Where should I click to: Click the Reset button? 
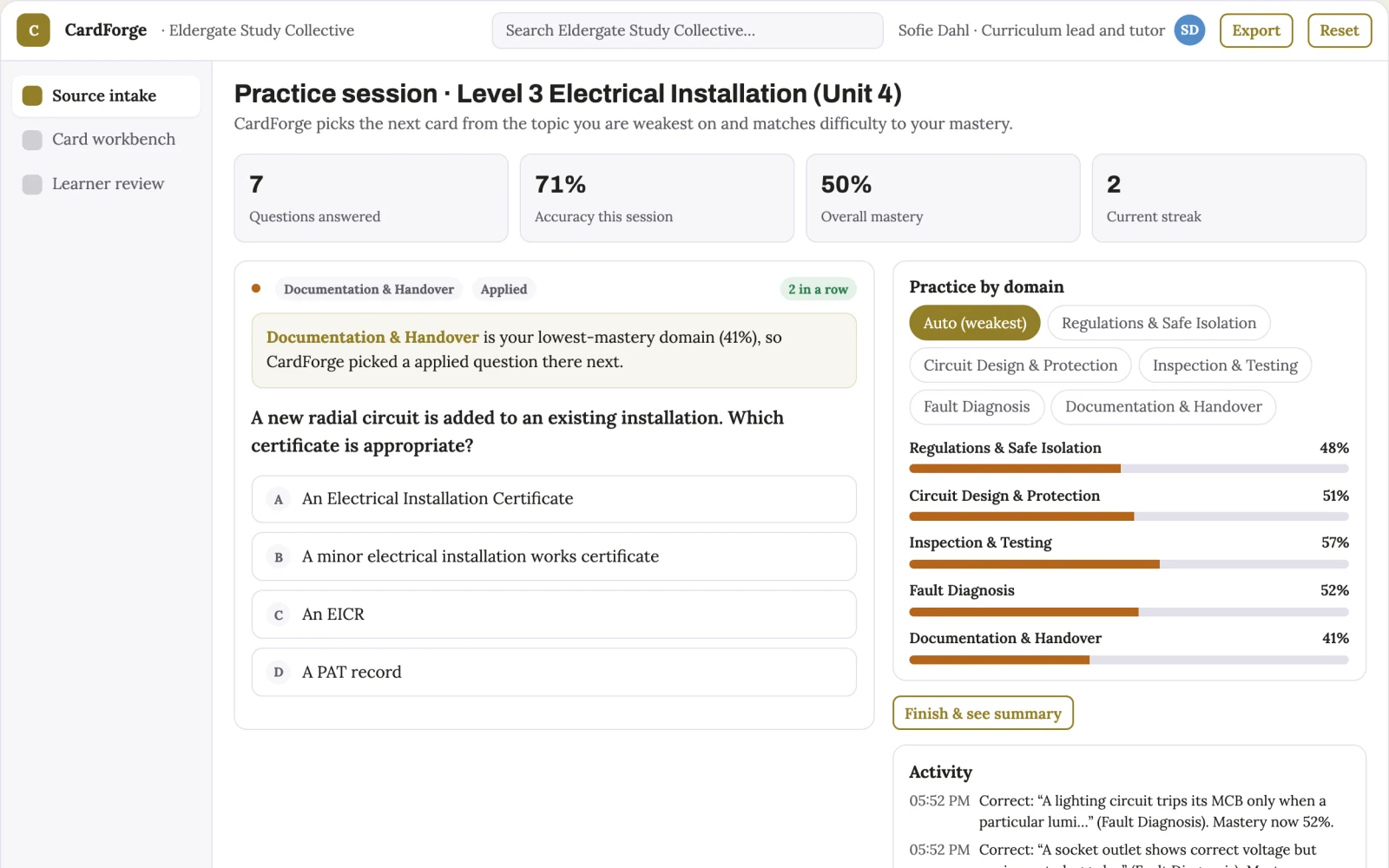(1340, 30)
